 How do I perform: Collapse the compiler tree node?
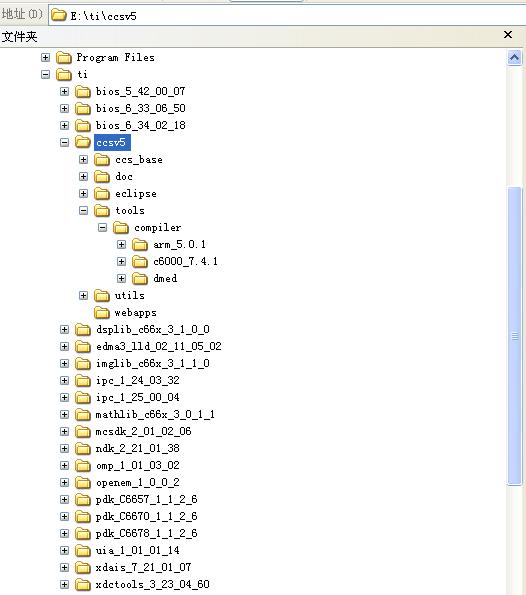tap(102, 228)
